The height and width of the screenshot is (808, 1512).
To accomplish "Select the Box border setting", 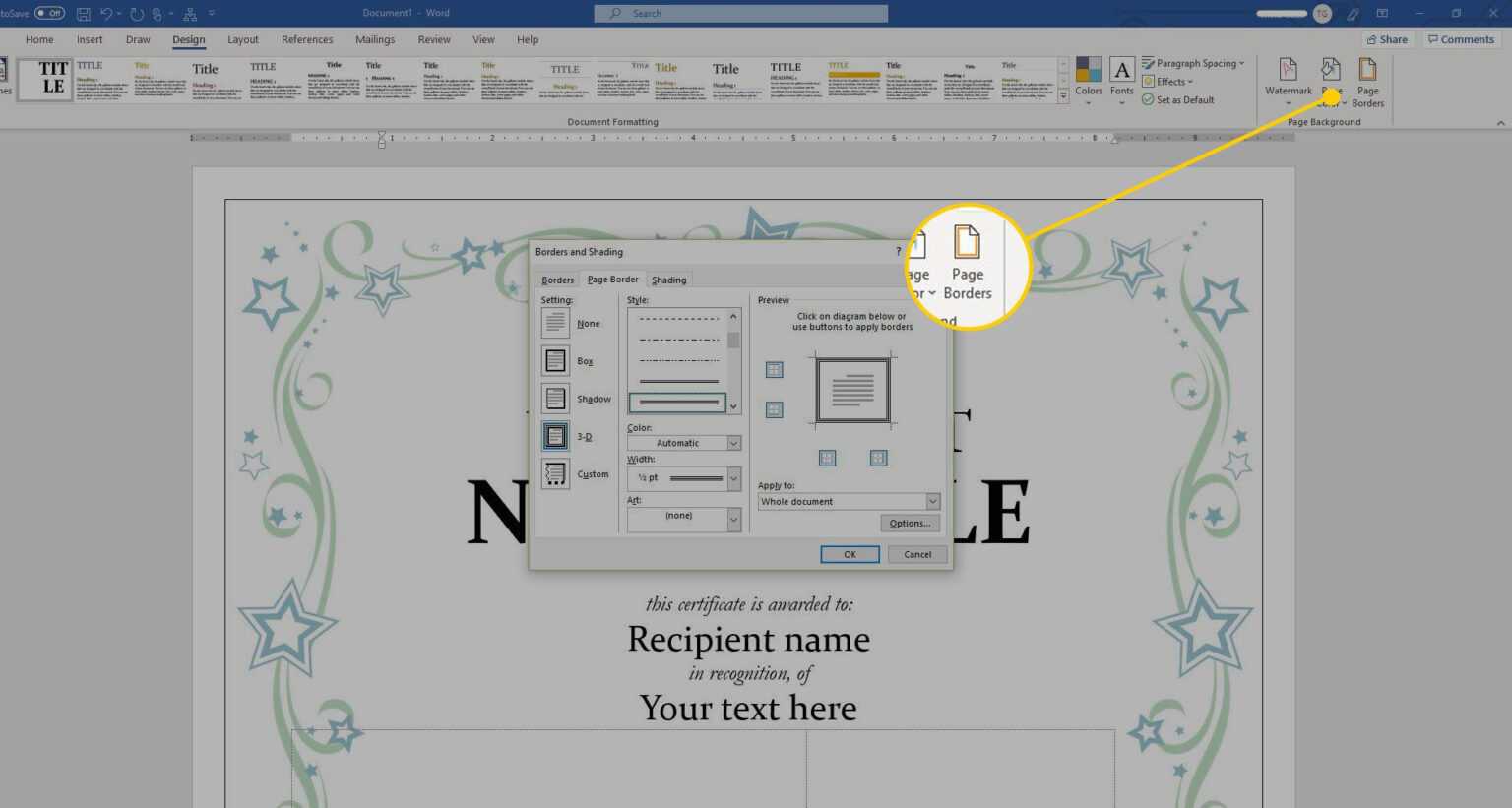I will [554, 360].
